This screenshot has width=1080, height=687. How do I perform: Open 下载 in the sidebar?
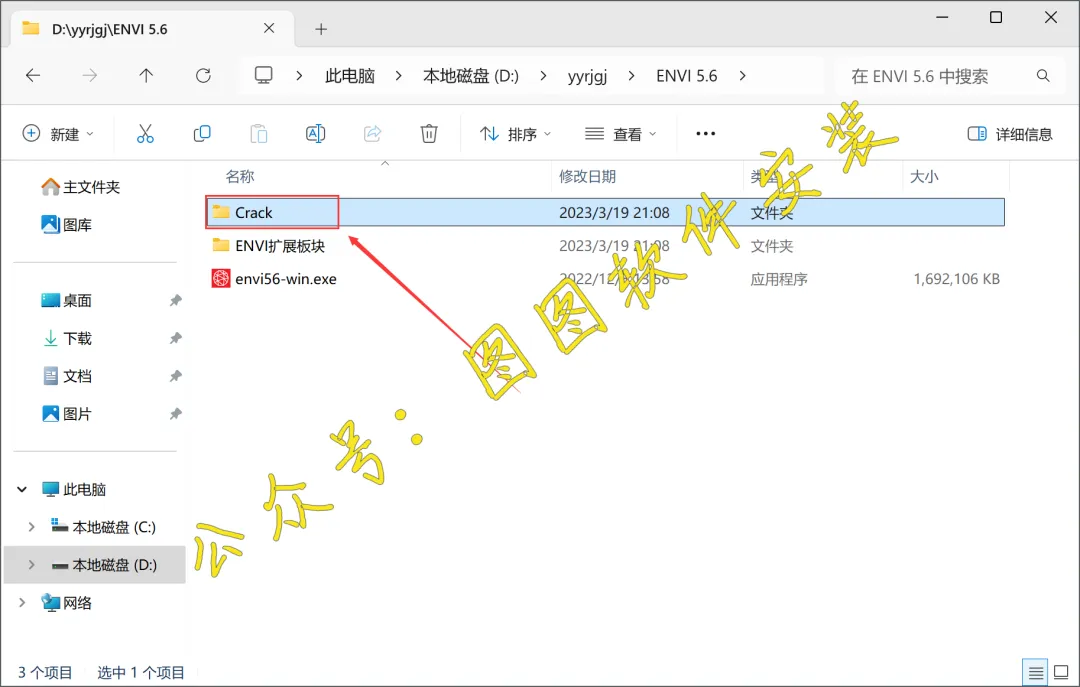click(x=67, y=338)
